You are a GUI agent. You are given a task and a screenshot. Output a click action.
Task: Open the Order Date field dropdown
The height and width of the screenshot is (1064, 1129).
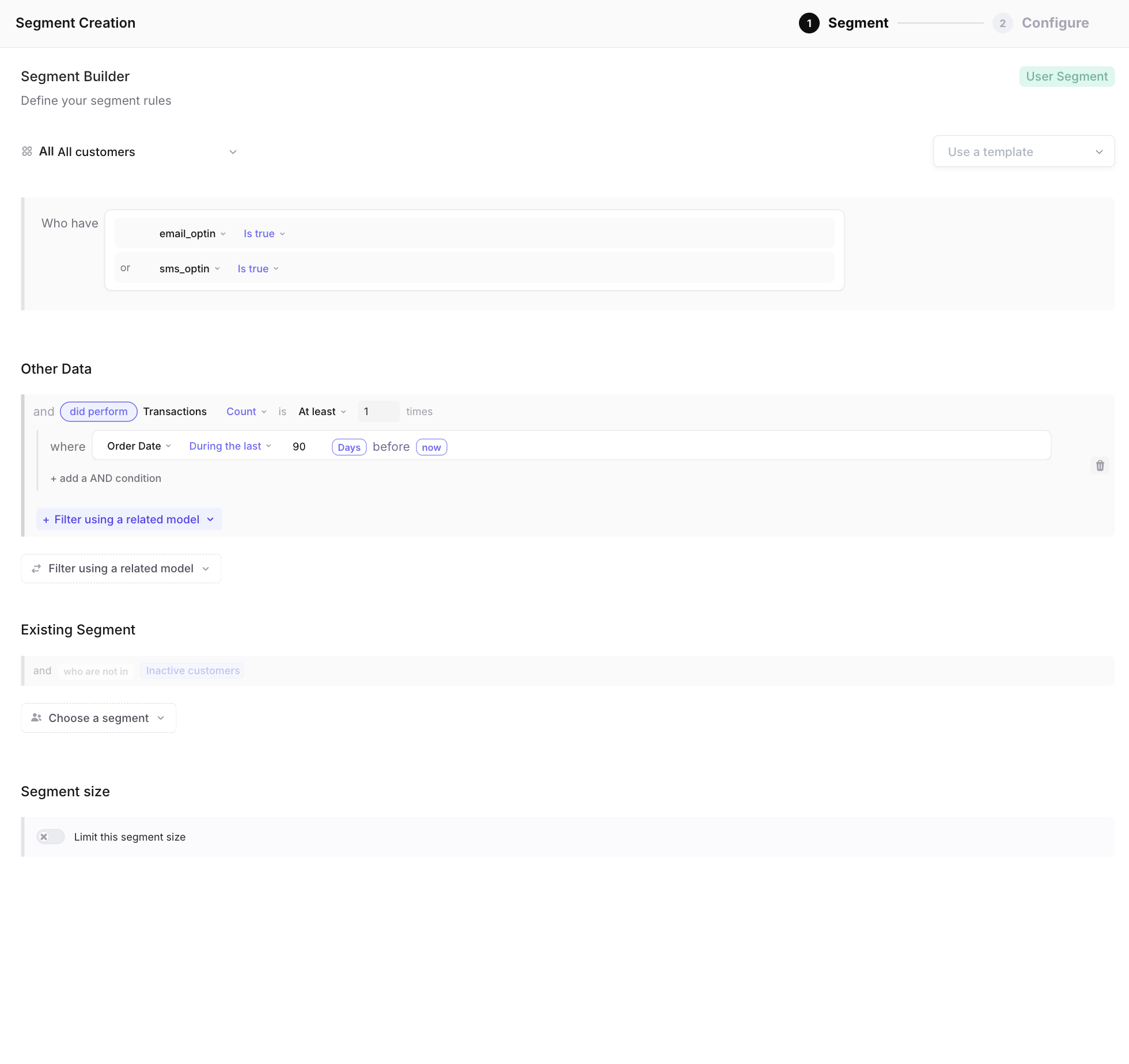pyautogui.click(x=139, y=446)
